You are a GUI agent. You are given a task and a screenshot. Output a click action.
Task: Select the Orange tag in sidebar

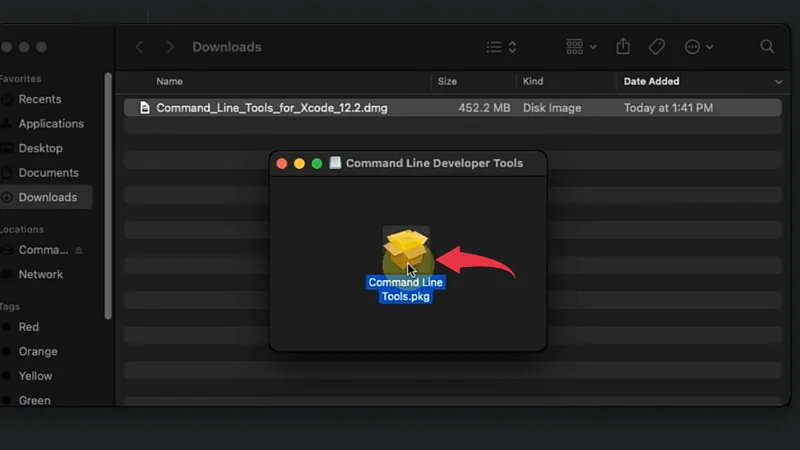(38, 352)
